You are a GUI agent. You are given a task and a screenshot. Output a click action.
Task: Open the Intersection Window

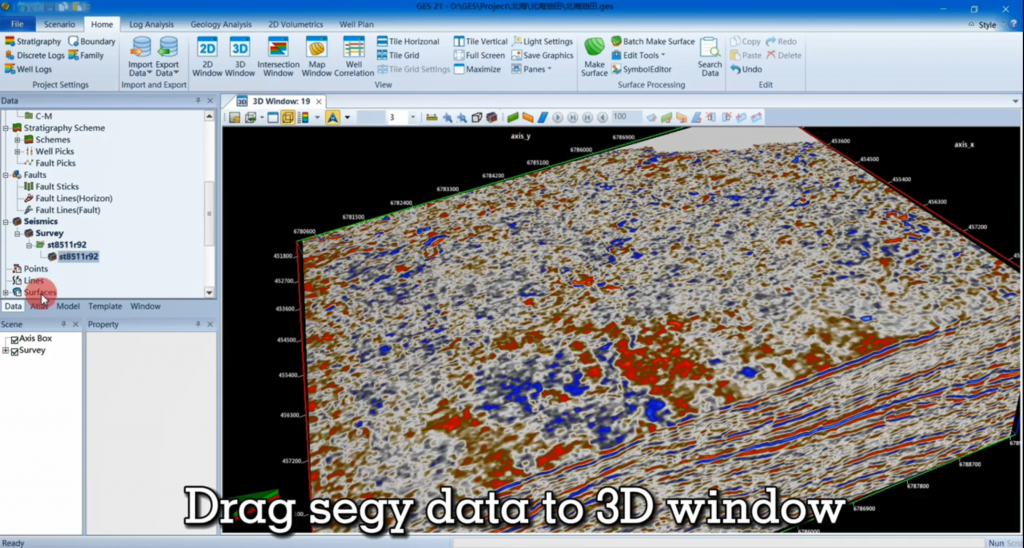point(278,56)
